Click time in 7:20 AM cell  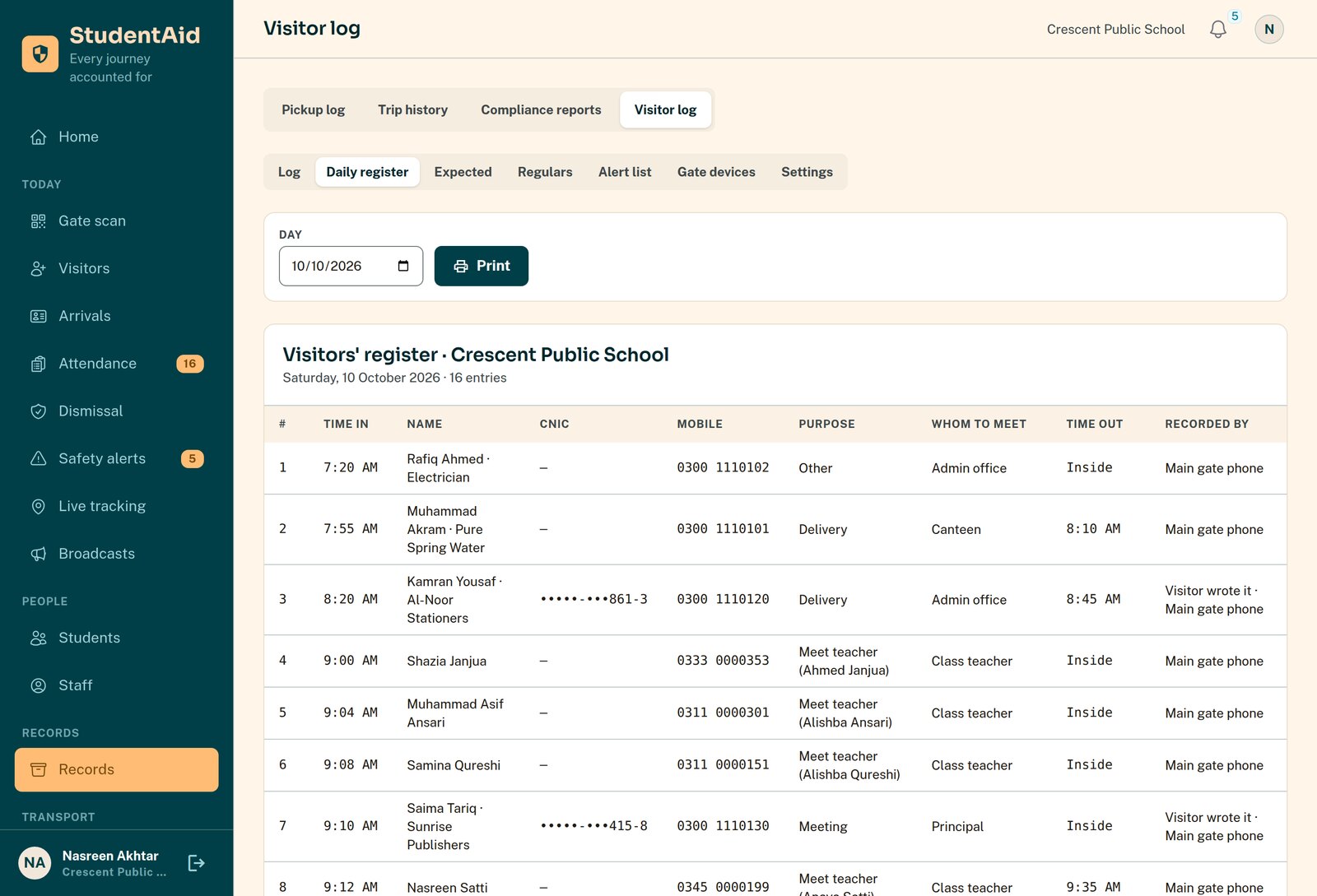(x=351, y=467)
